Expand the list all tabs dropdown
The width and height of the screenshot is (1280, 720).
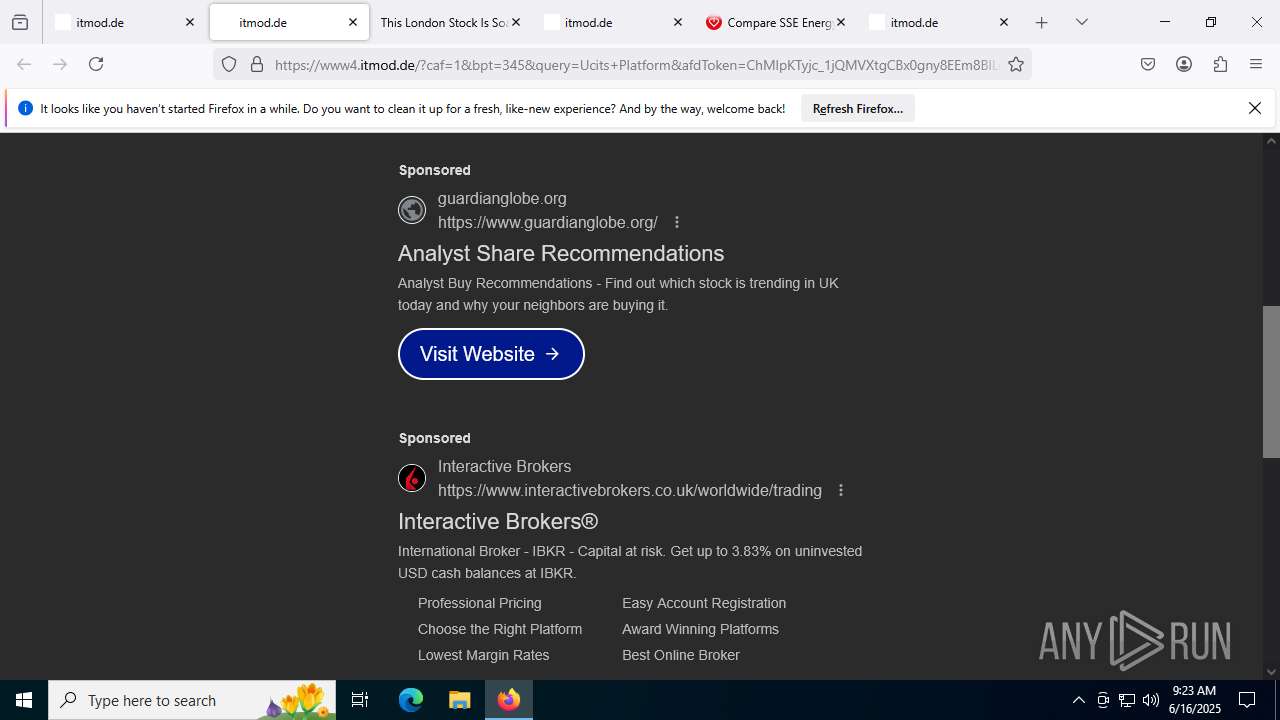point(1082,22)
